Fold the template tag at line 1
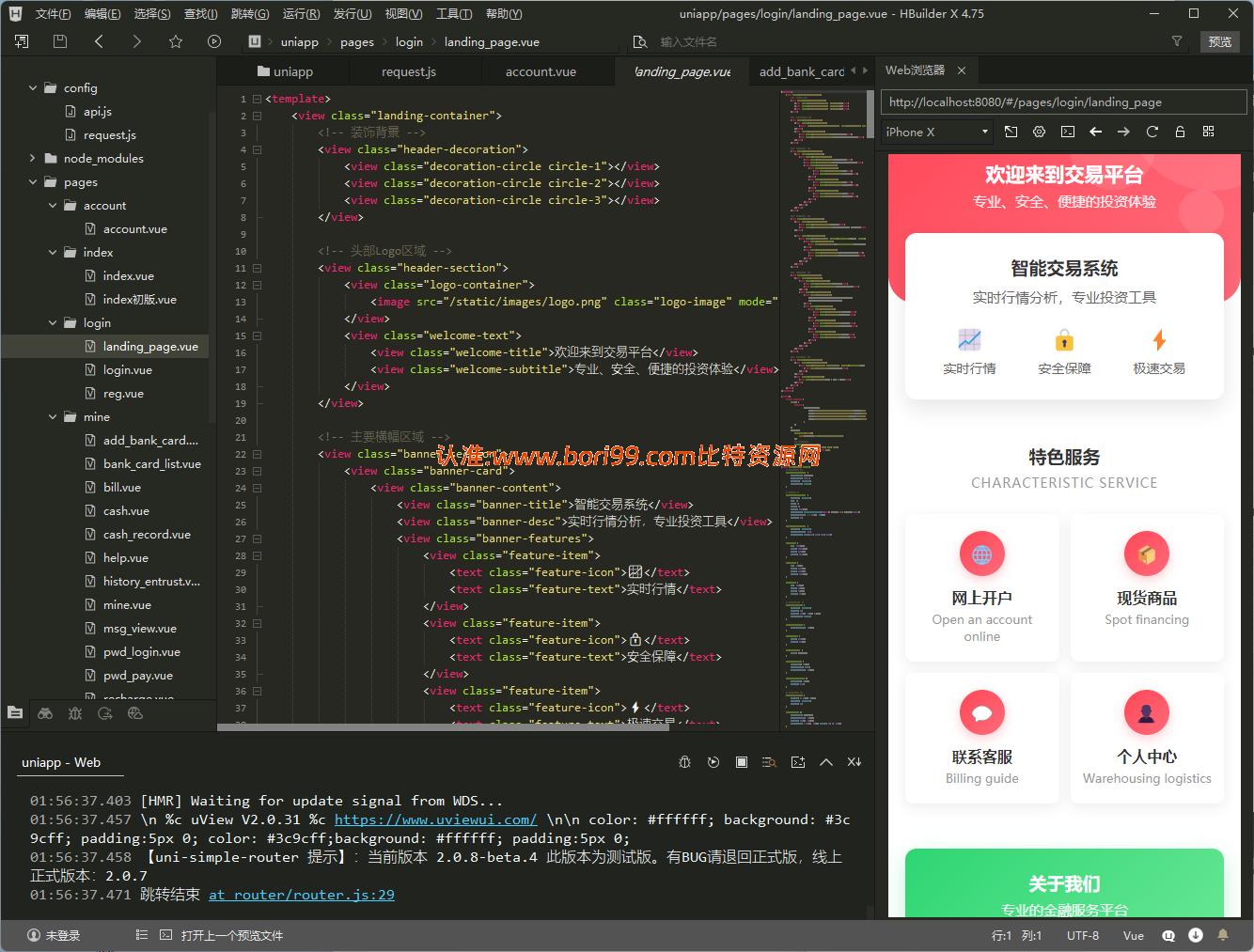Viewport: 1254px width, 952px height. [258, 99]
